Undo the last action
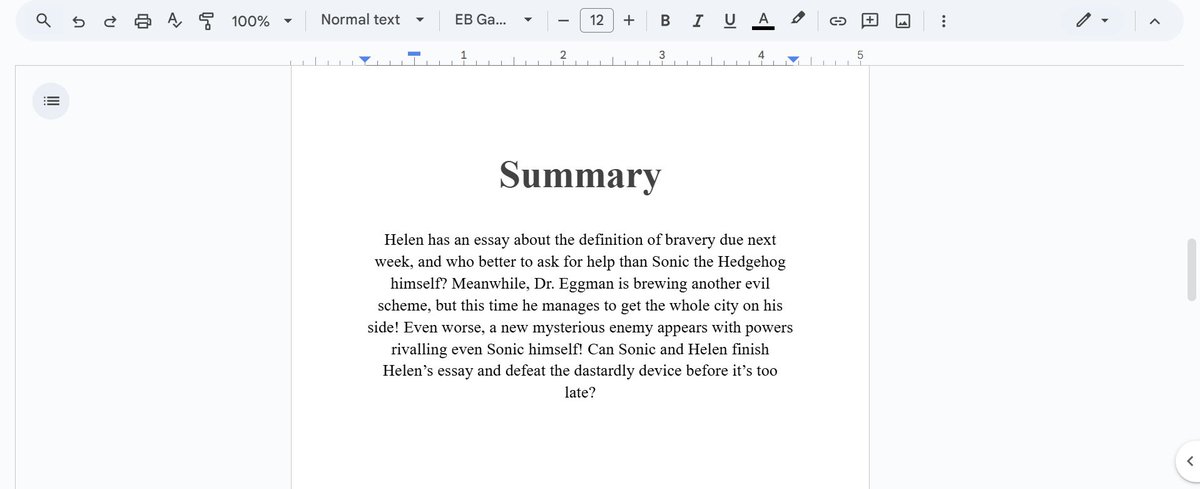This screenshot has height=489, width=1200. tap(79, 20)
